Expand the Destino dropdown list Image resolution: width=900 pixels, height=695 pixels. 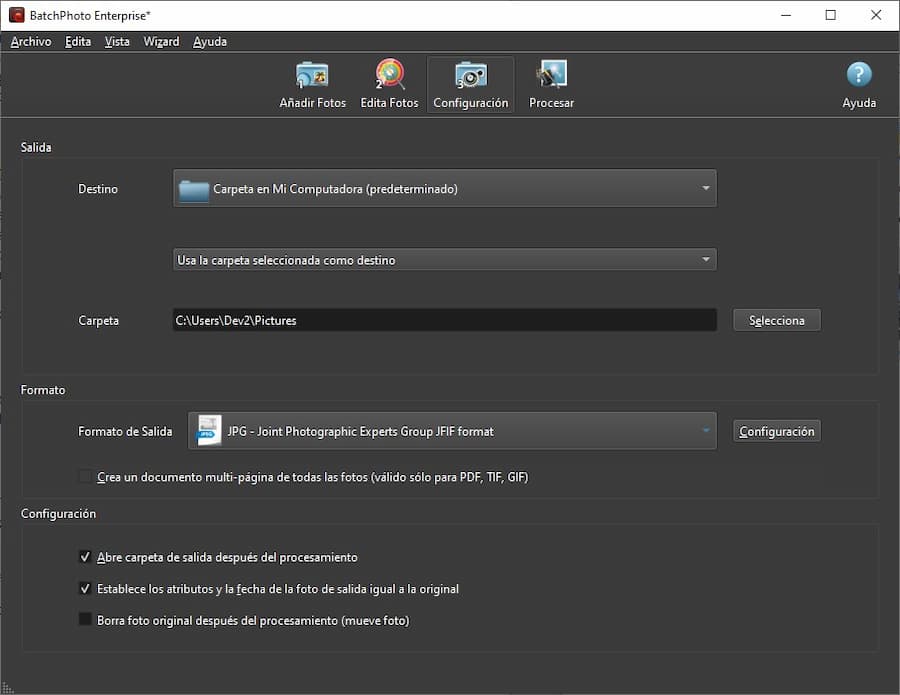(444, 188)
